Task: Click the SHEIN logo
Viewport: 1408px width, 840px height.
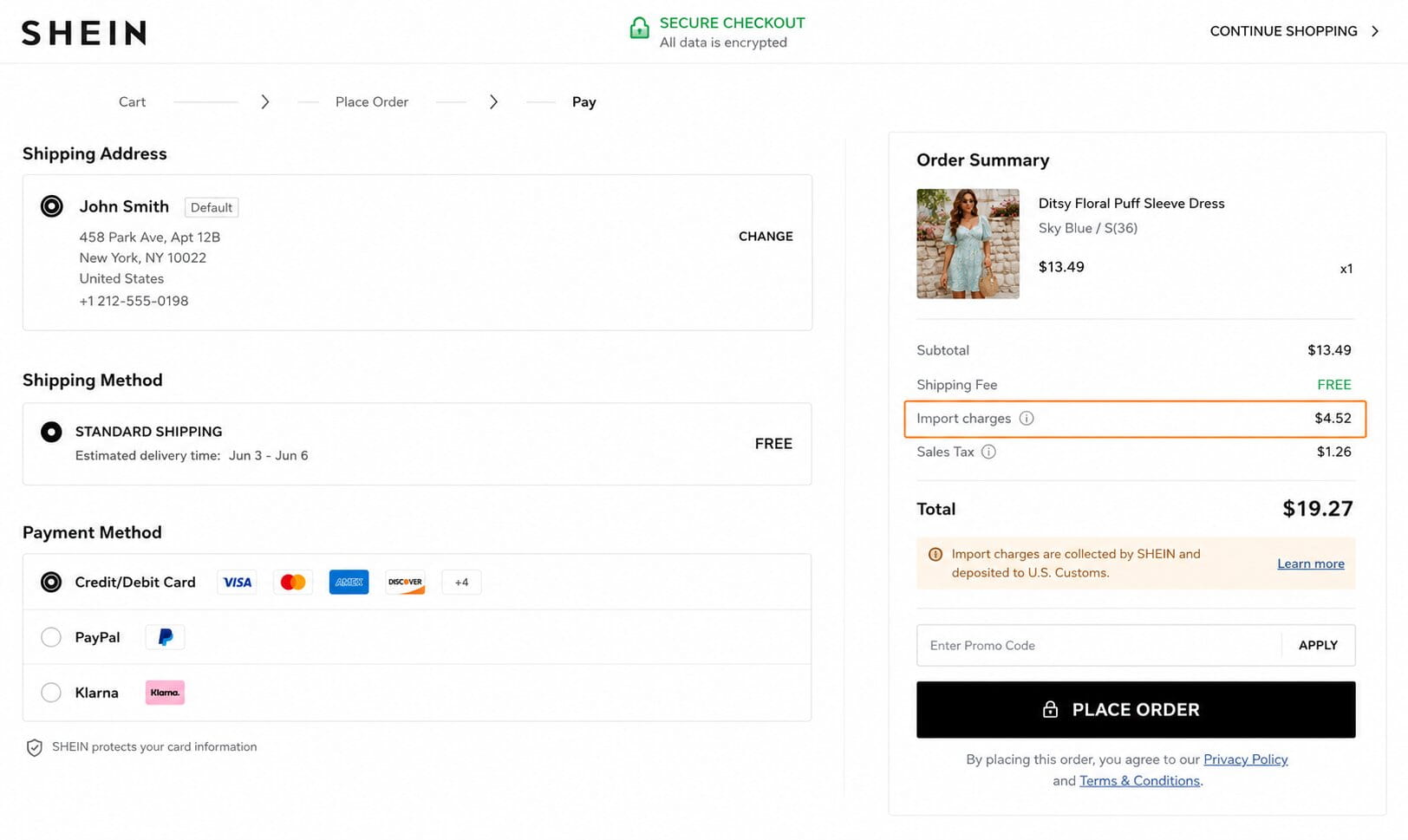Action: pos(84,33)
